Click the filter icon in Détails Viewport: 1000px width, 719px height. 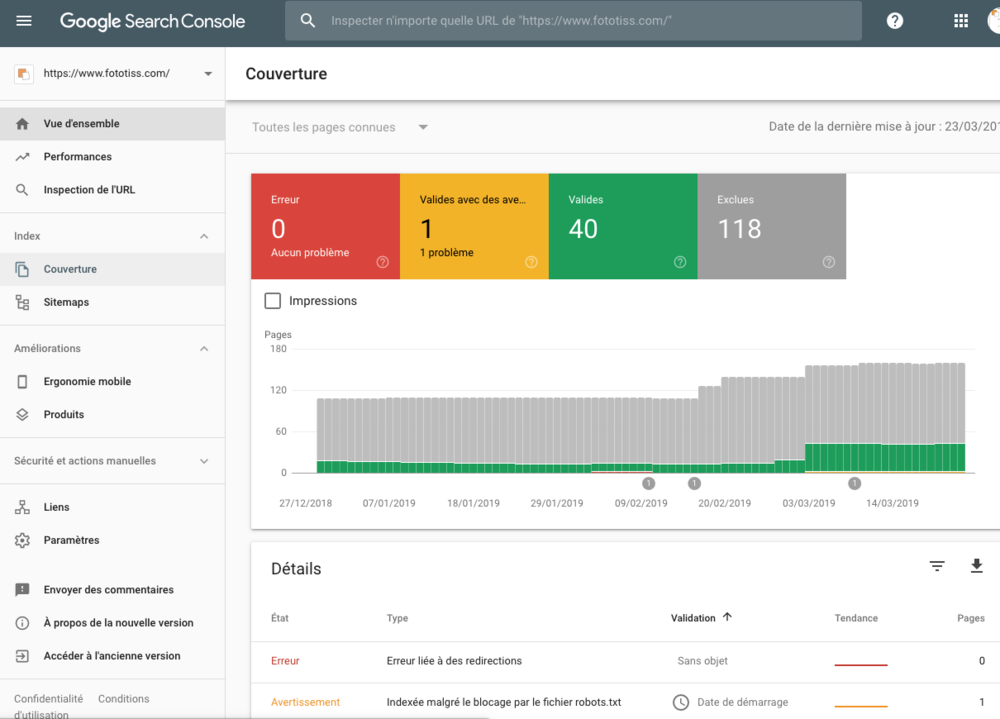click(x=937, y=567)
